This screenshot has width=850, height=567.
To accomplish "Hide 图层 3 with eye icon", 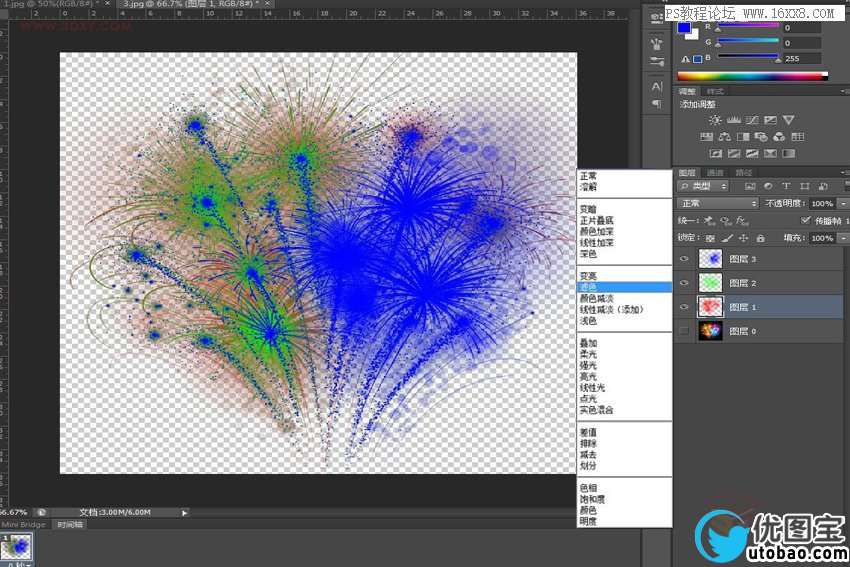I will pyautogui.click(x=685, y=259).
